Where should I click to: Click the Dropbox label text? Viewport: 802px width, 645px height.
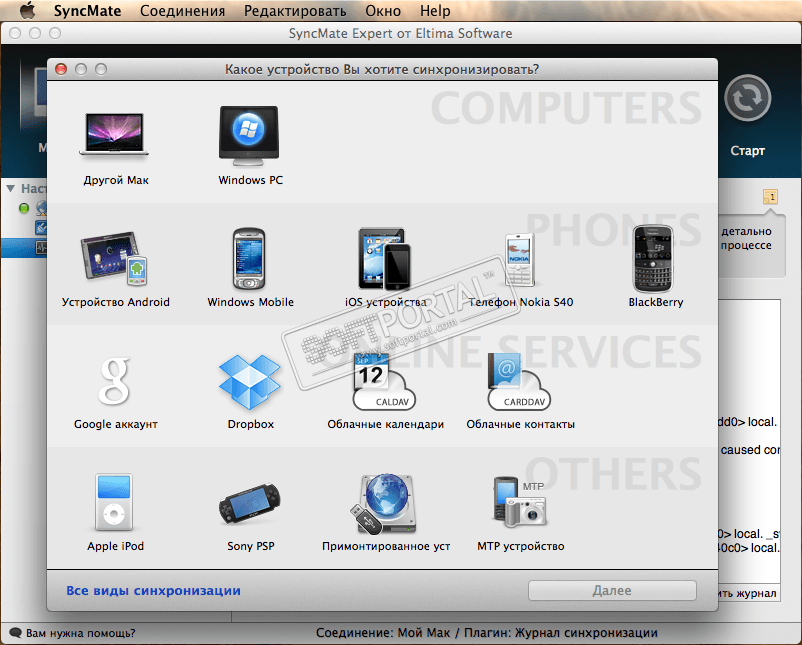pyautogui.click(x=251, y=424)
